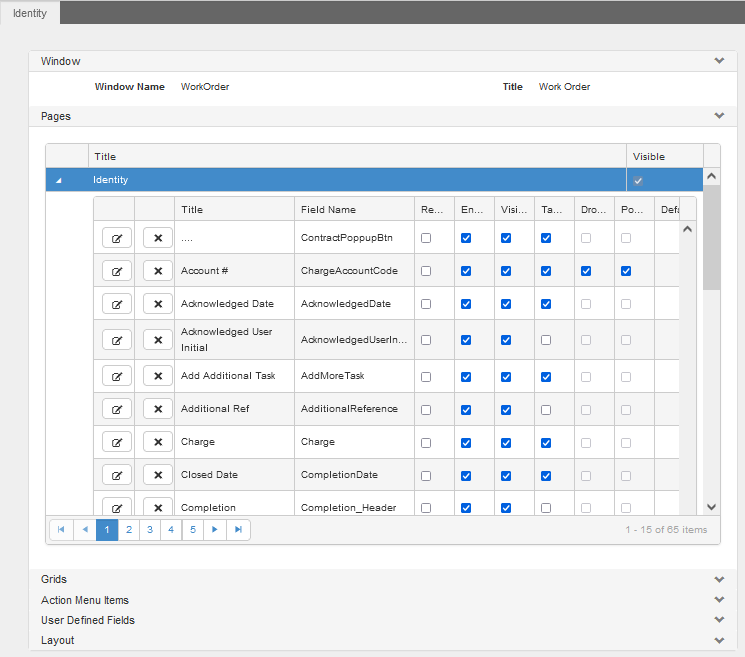
Task: Toggle the Required checkbox for Account # row
Action: coord(426,271)
